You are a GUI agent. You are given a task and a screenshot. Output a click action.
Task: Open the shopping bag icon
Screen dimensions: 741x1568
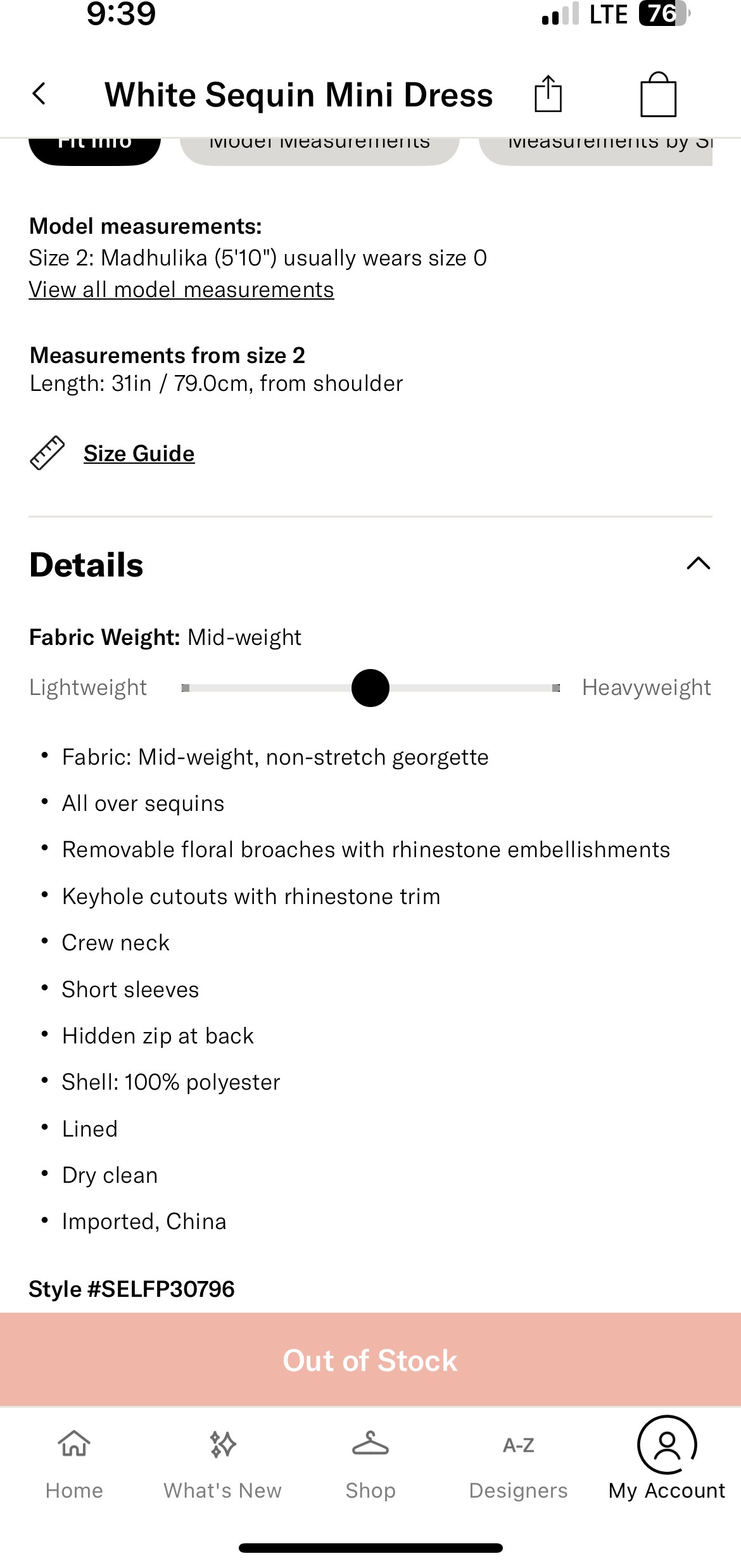(658, 94)
